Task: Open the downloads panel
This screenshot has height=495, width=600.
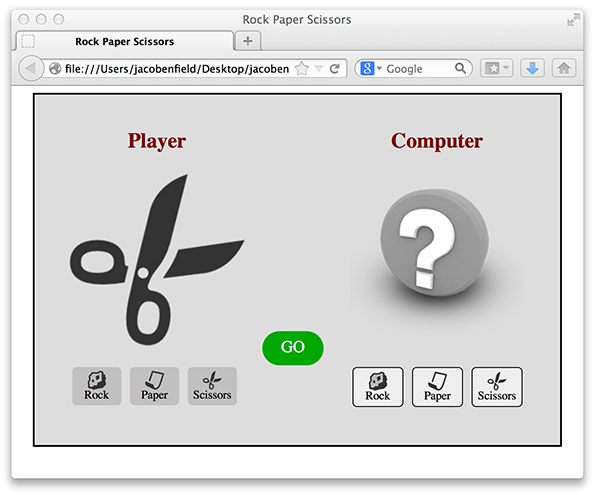Action: (x=532, y=69)
